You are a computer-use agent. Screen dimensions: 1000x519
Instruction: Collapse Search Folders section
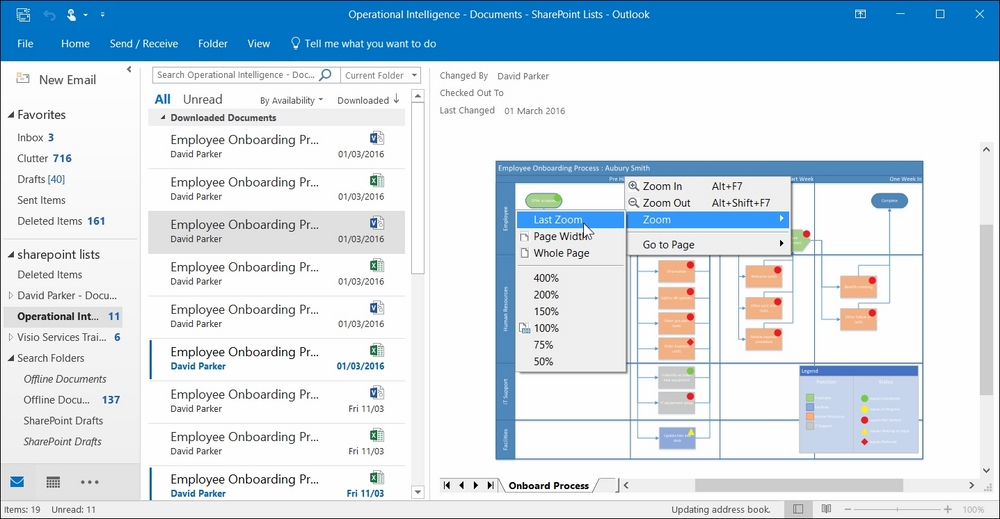point(11,358)
